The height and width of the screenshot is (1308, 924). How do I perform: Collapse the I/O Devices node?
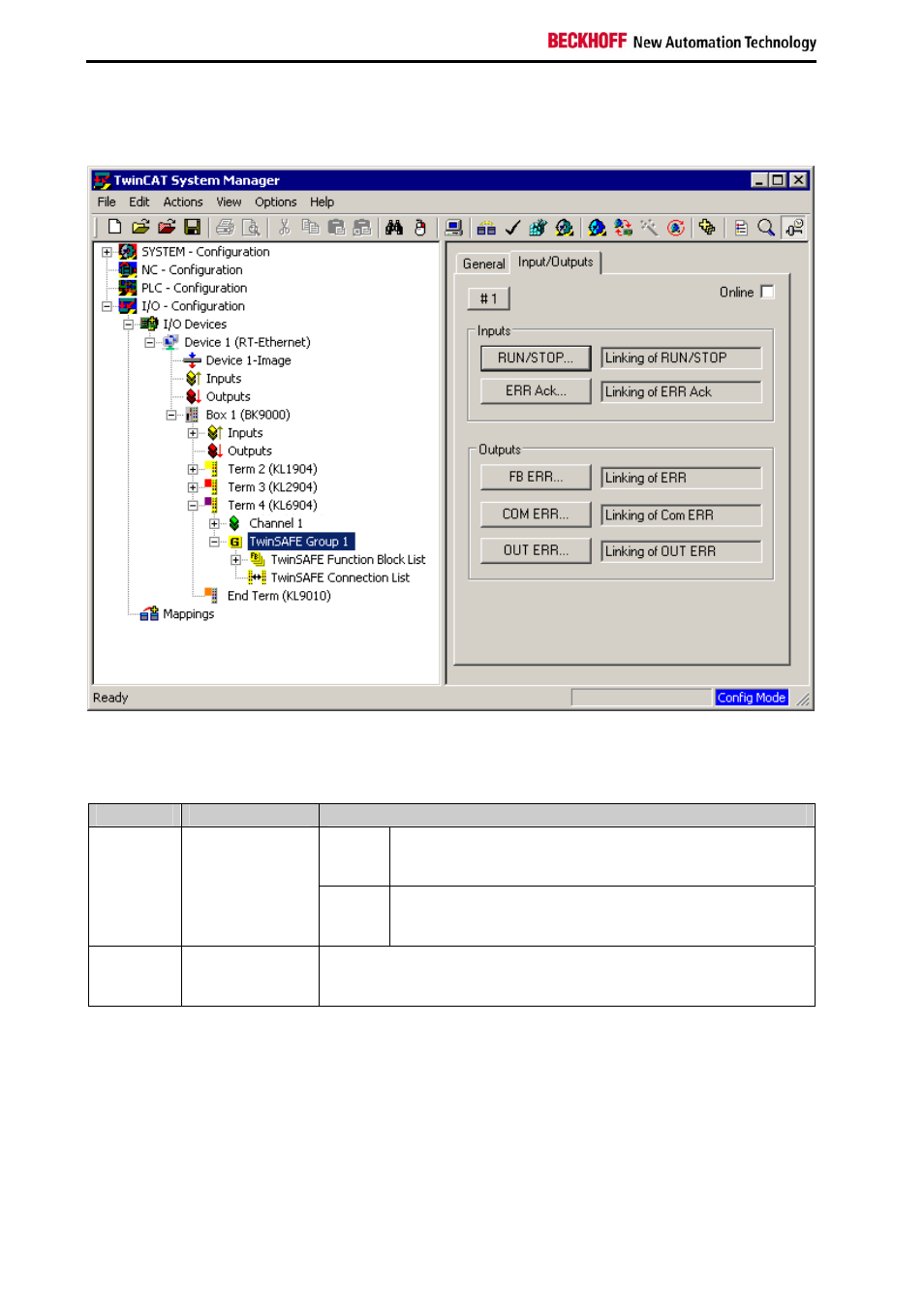[128, 325]
